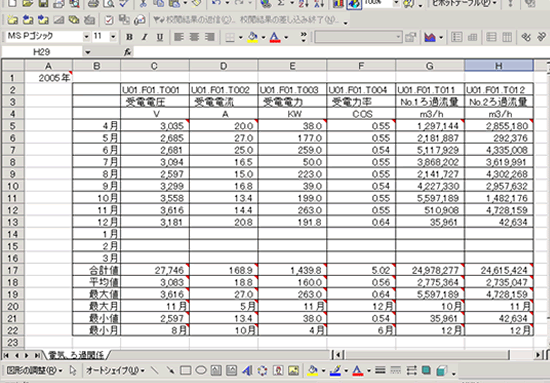Viewport: 550px width, 383px height.
Task: Select the object pointer arrow tool
Action: 73,370
